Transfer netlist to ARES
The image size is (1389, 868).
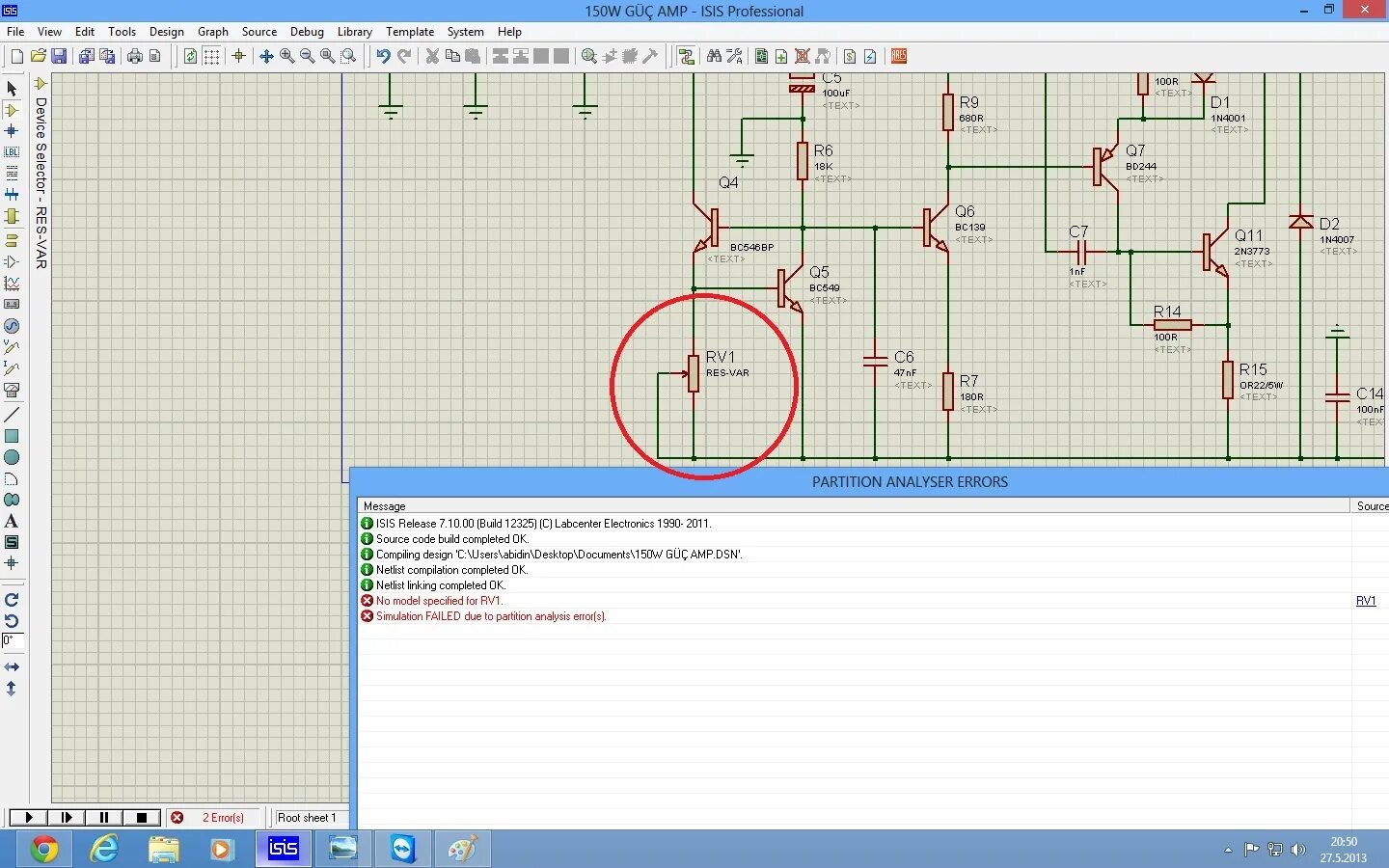[898, 57]
